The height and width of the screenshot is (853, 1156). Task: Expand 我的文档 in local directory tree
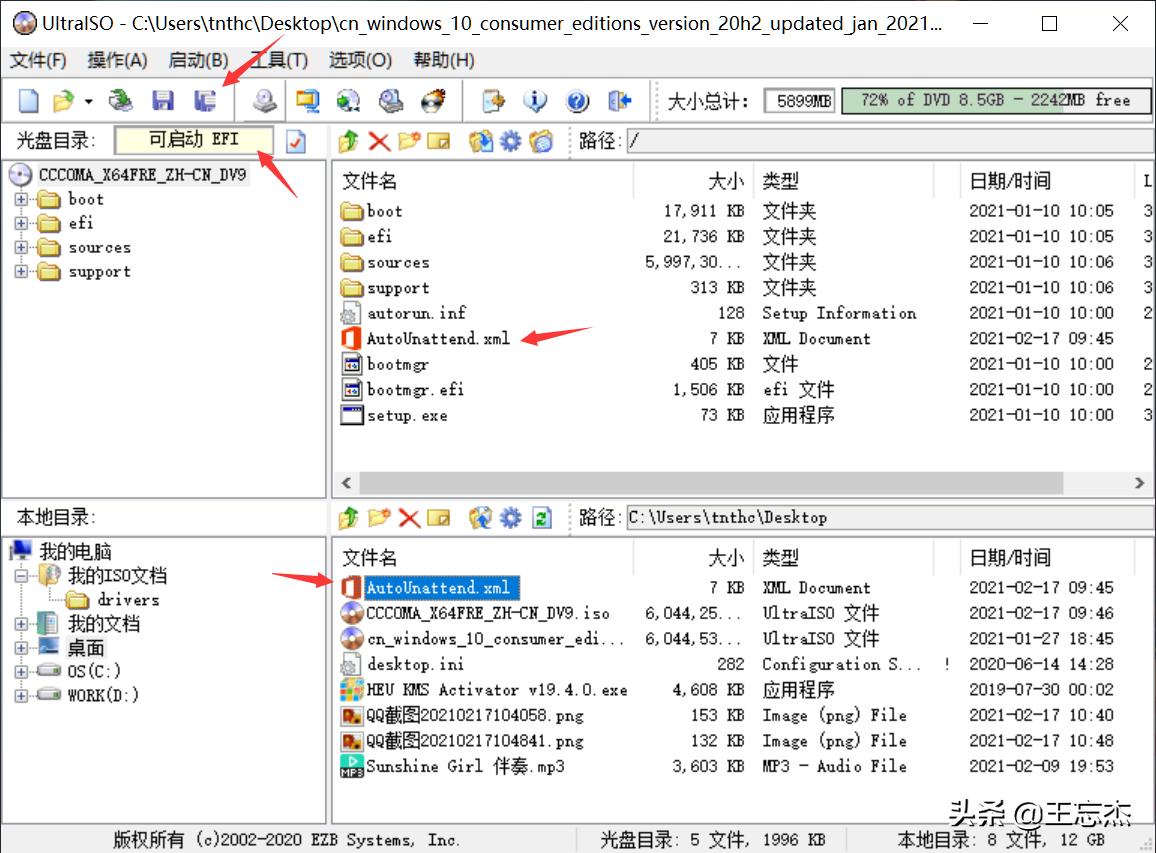click(19, 623)
